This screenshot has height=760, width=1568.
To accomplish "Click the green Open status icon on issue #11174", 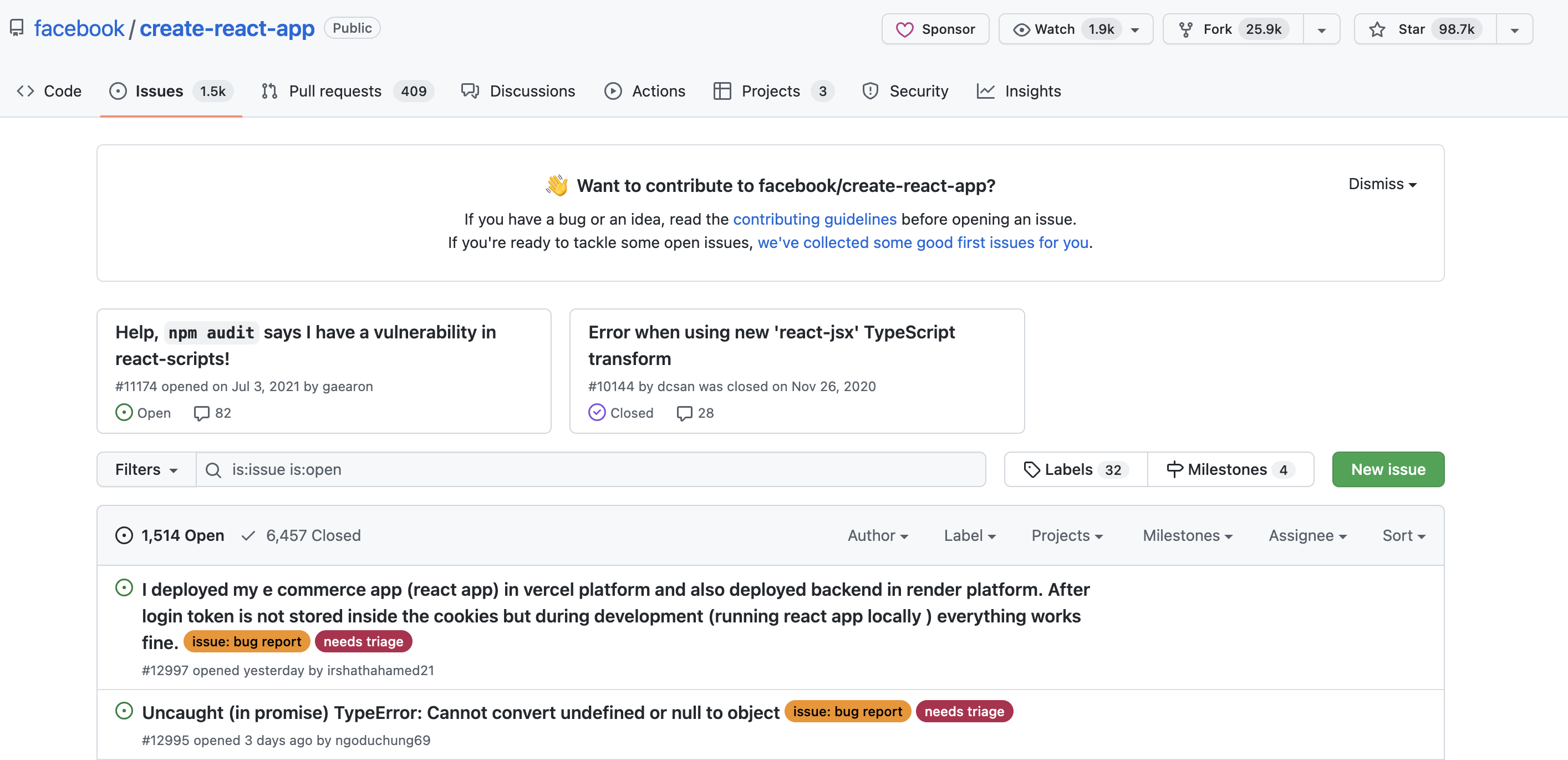I will [124, 412].
